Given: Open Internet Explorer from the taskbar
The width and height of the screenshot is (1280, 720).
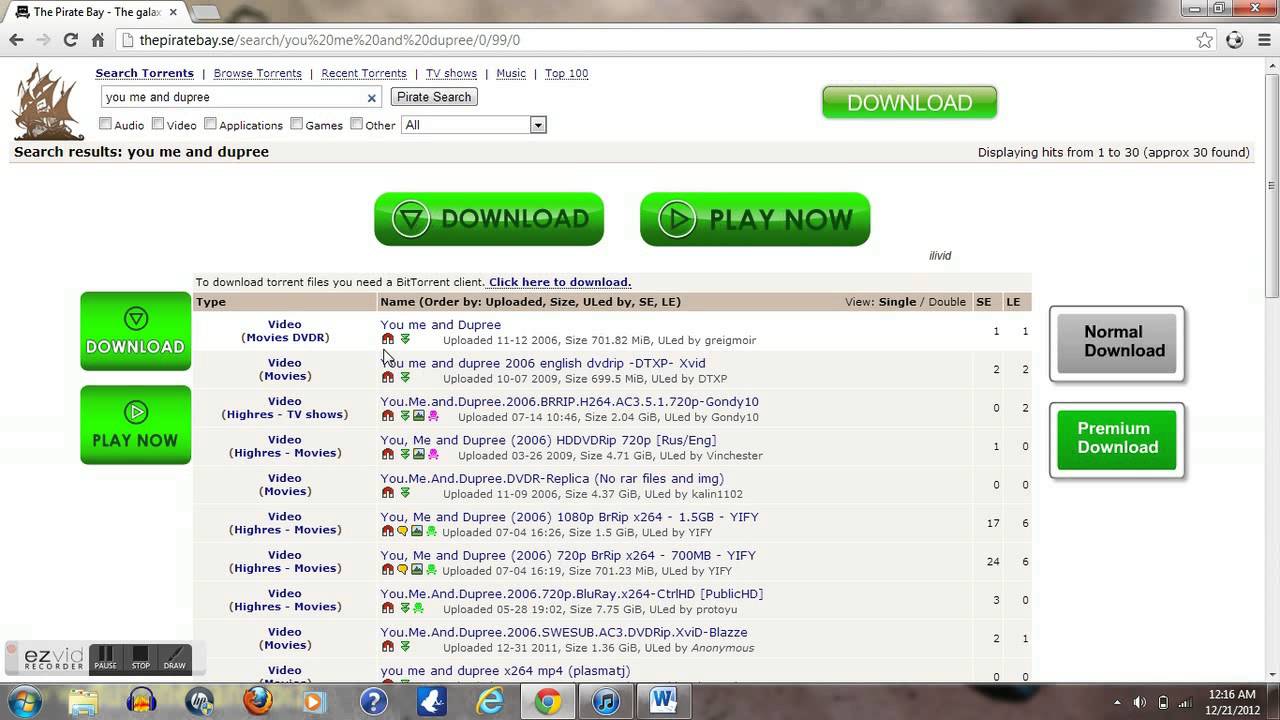Looking at the screenshot, I should 490,701.
